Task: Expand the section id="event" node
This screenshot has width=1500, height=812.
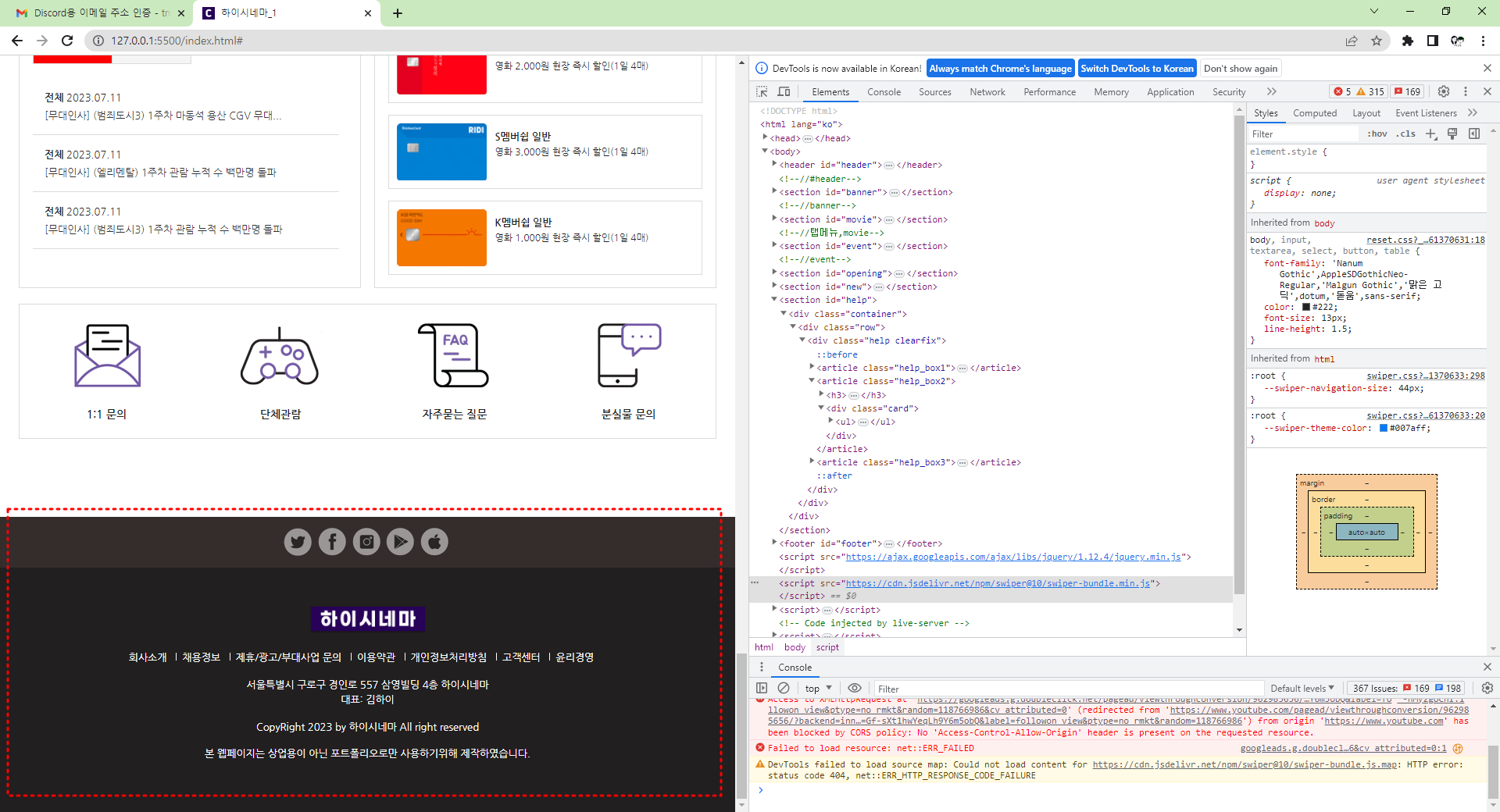Action: pyautogui.click(x=774, y=245)
